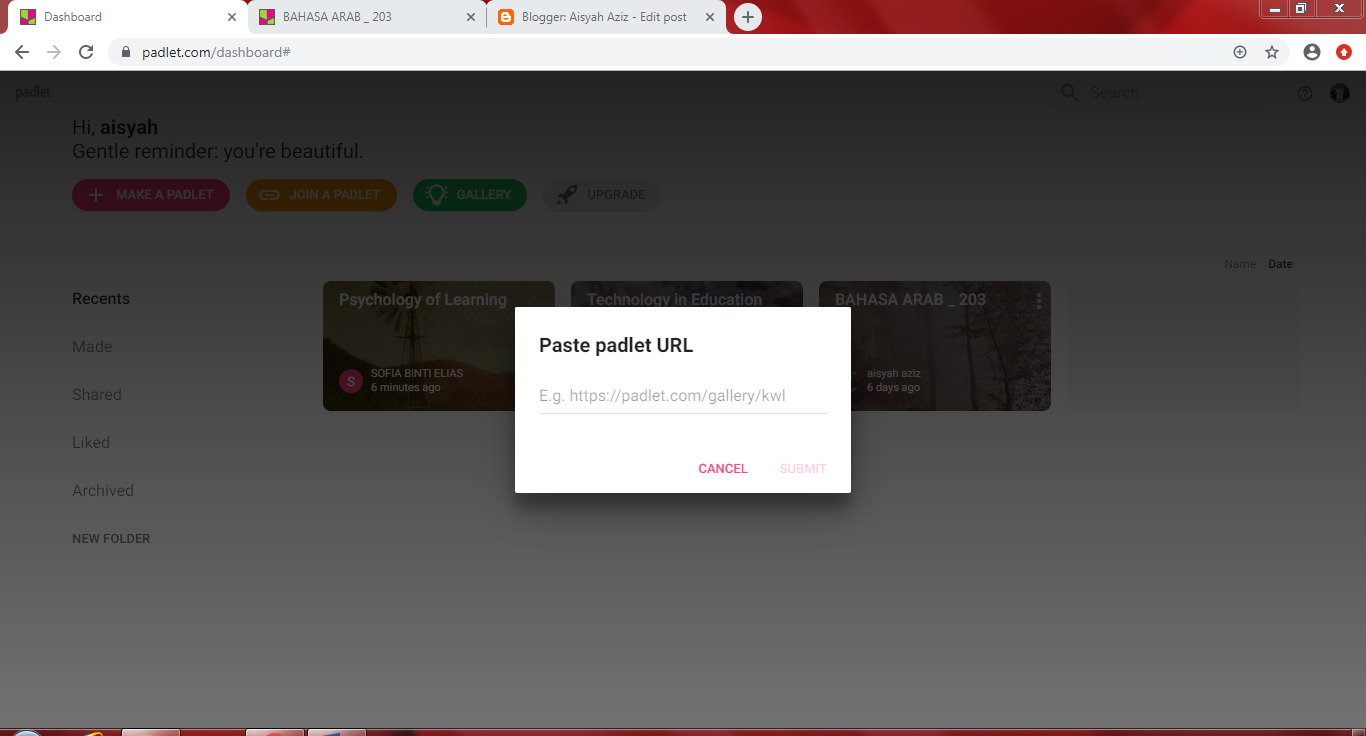The image size is (1366, 736).
Task: Switch to the BAHASA ARAB _ 203 tab
Action: tap(368, 17)
